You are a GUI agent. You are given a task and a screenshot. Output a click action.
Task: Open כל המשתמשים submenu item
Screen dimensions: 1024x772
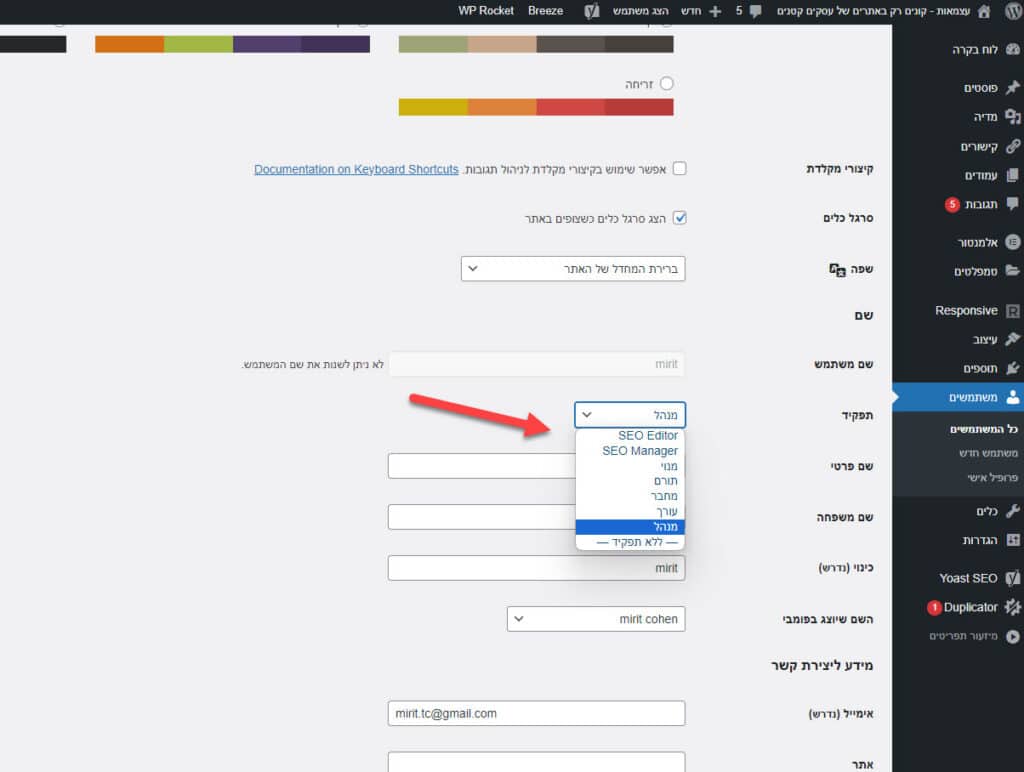point(984,429)
